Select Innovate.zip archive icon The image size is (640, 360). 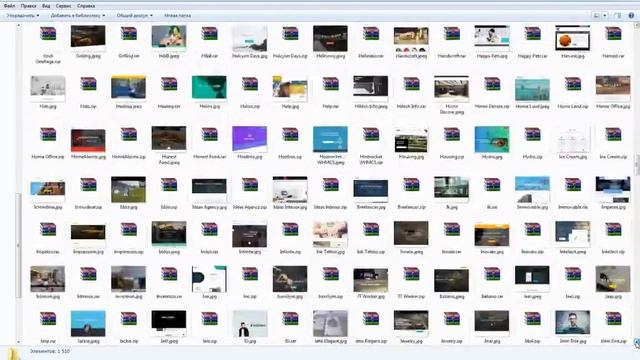532,230
